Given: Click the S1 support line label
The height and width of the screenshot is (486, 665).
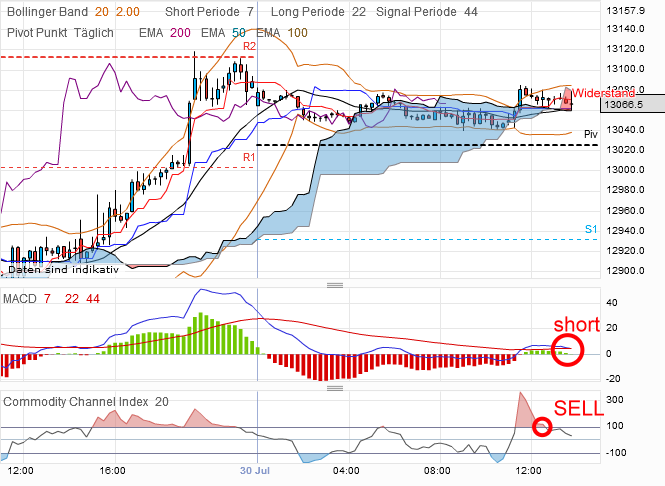Looking at the screenshot, I should point(591,229).
